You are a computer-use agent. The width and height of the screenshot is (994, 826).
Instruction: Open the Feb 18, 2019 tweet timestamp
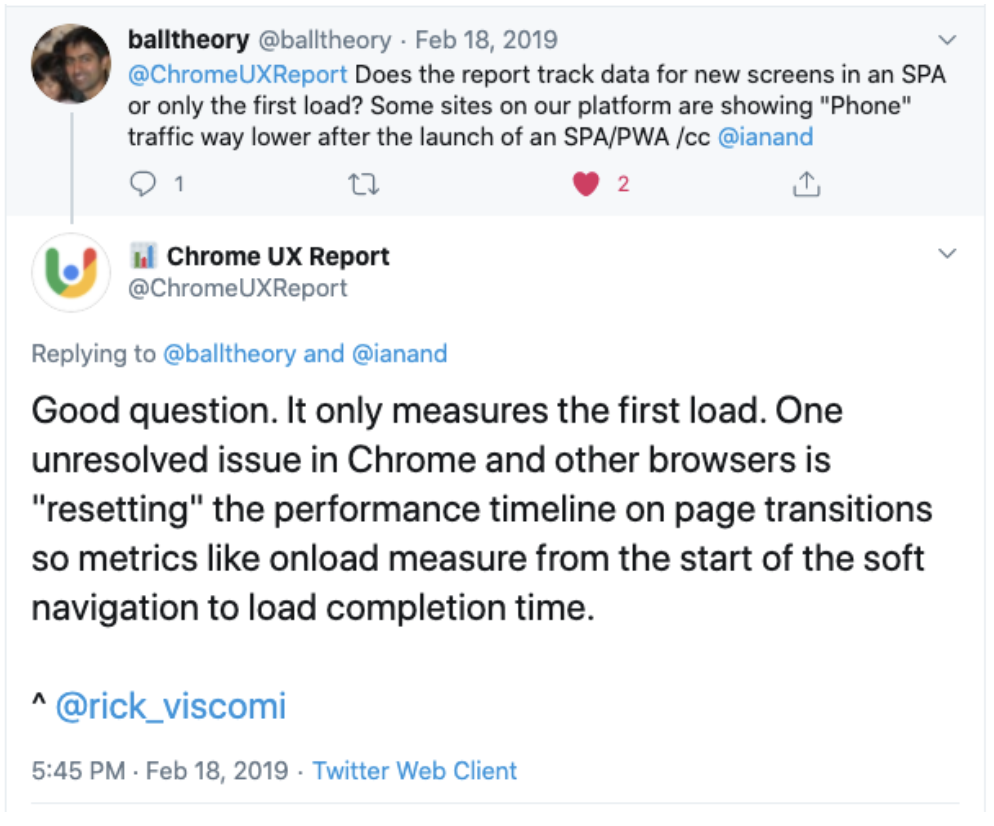pos(486,40)
